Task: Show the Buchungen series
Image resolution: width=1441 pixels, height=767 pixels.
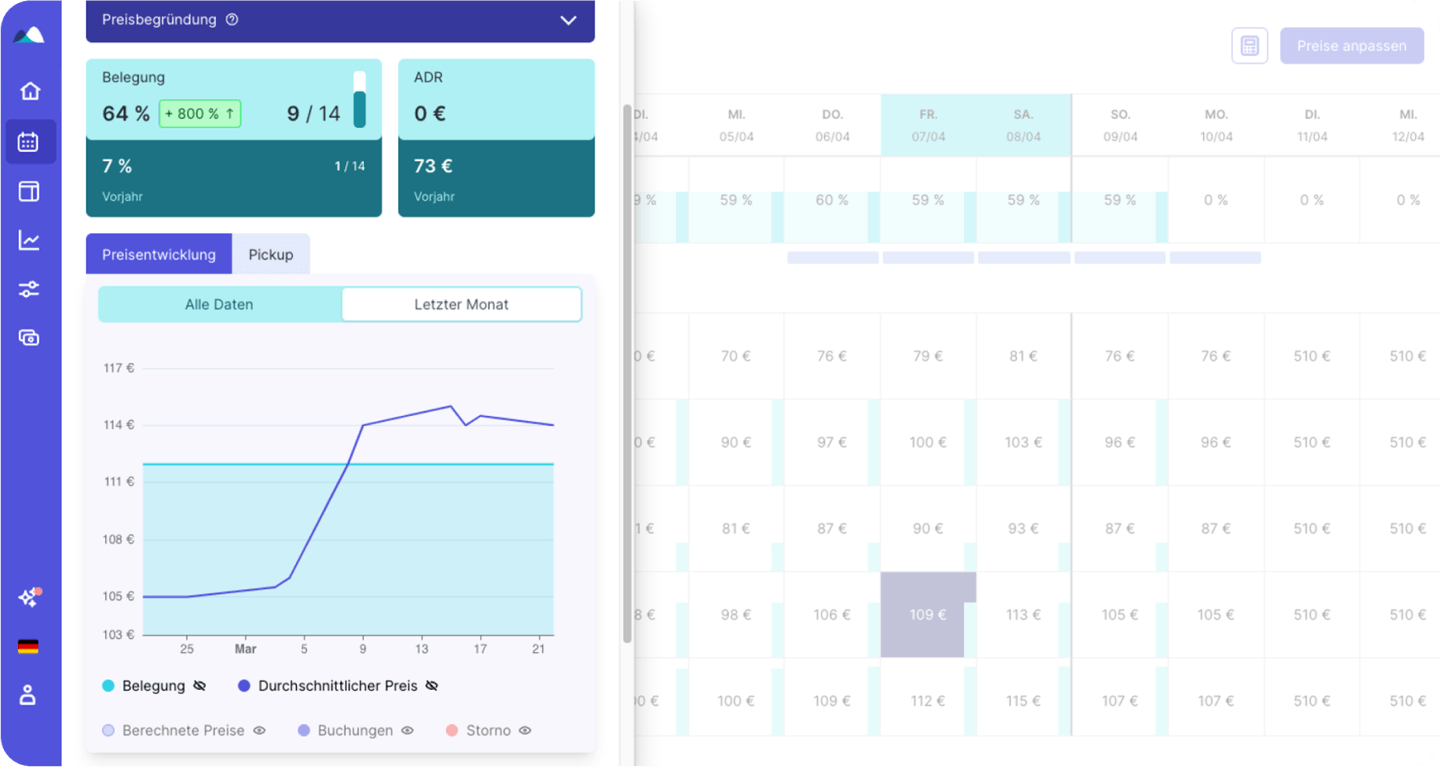Action: [408, 731]
